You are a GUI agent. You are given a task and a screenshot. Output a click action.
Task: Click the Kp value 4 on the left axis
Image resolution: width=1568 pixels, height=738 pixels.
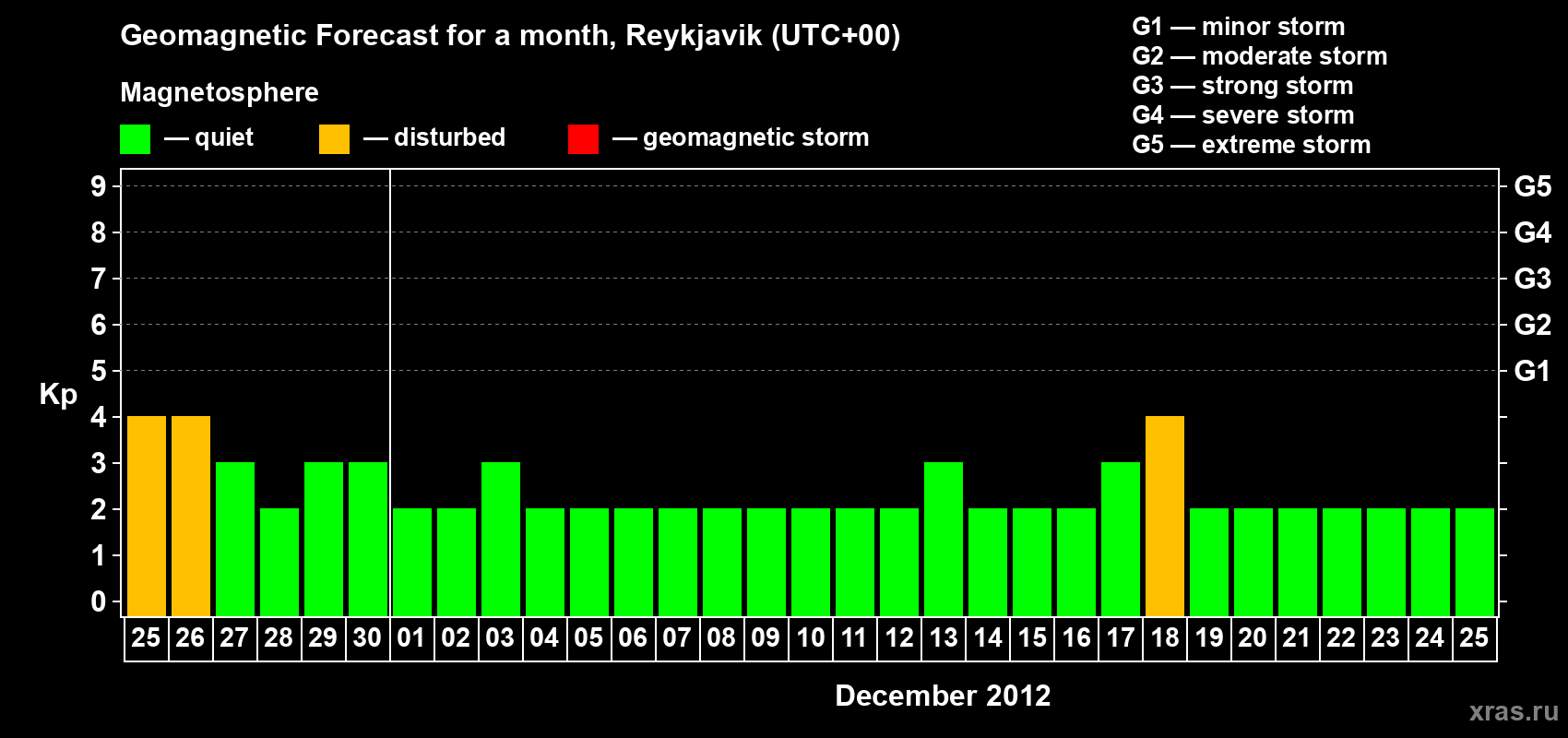point(99,417)
